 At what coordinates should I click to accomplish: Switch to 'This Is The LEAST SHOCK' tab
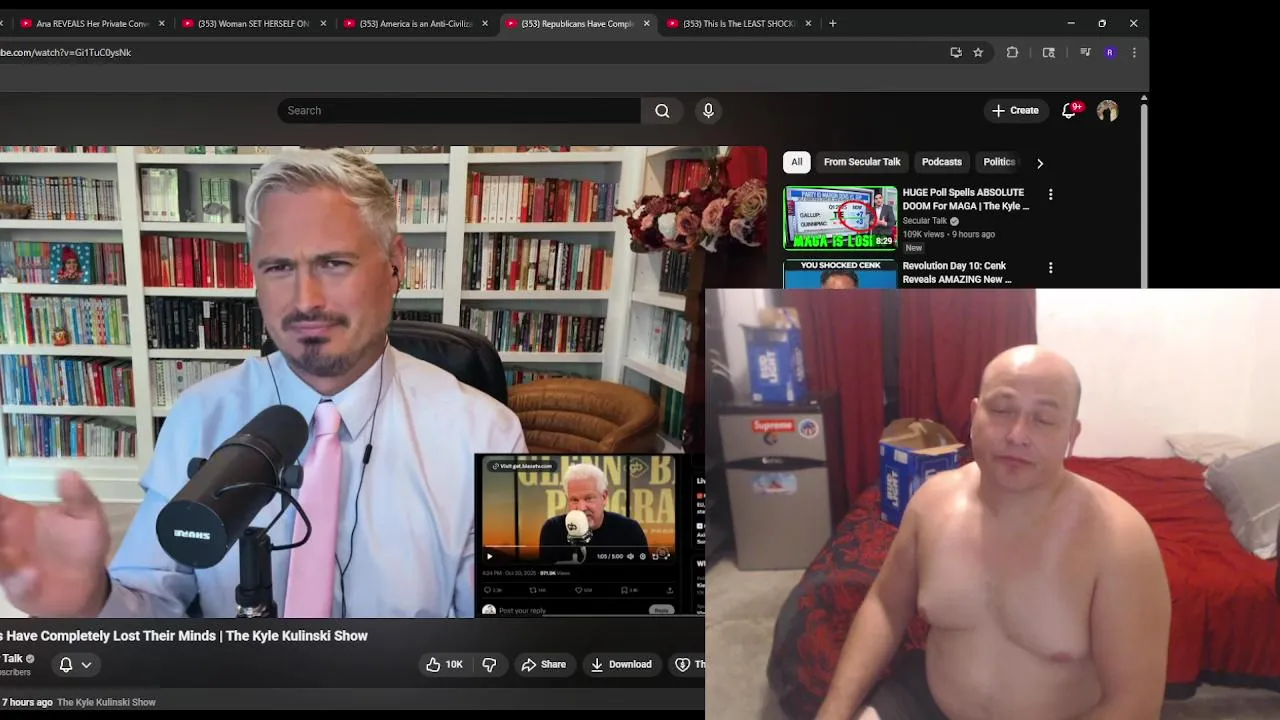739,23
